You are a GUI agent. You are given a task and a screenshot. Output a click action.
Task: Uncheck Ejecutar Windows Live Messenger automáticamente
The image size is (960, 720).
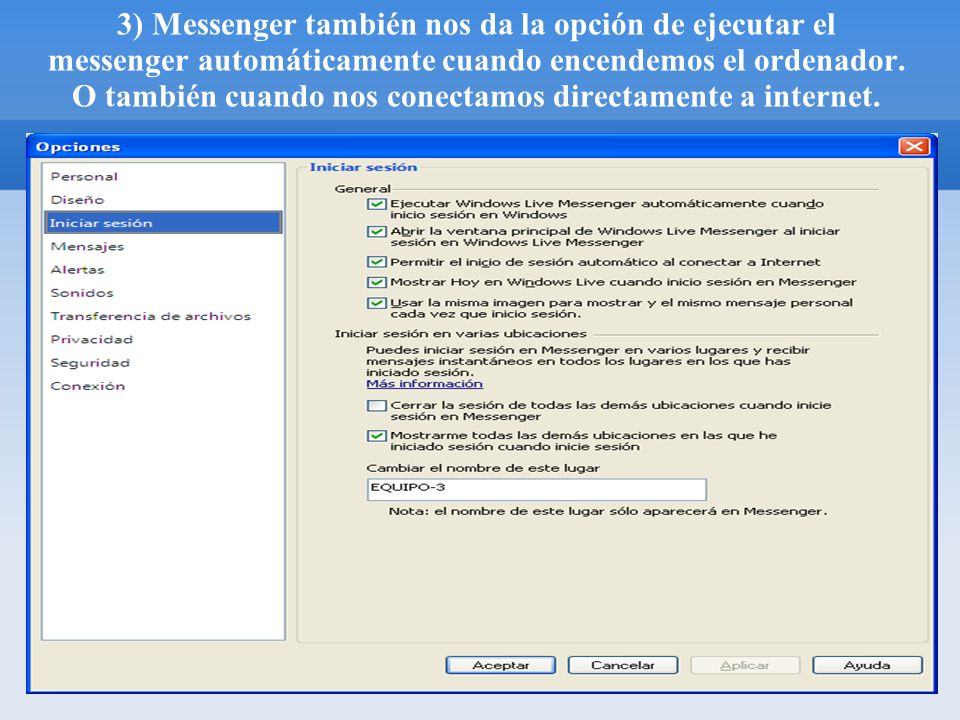[x=376, y=204]
